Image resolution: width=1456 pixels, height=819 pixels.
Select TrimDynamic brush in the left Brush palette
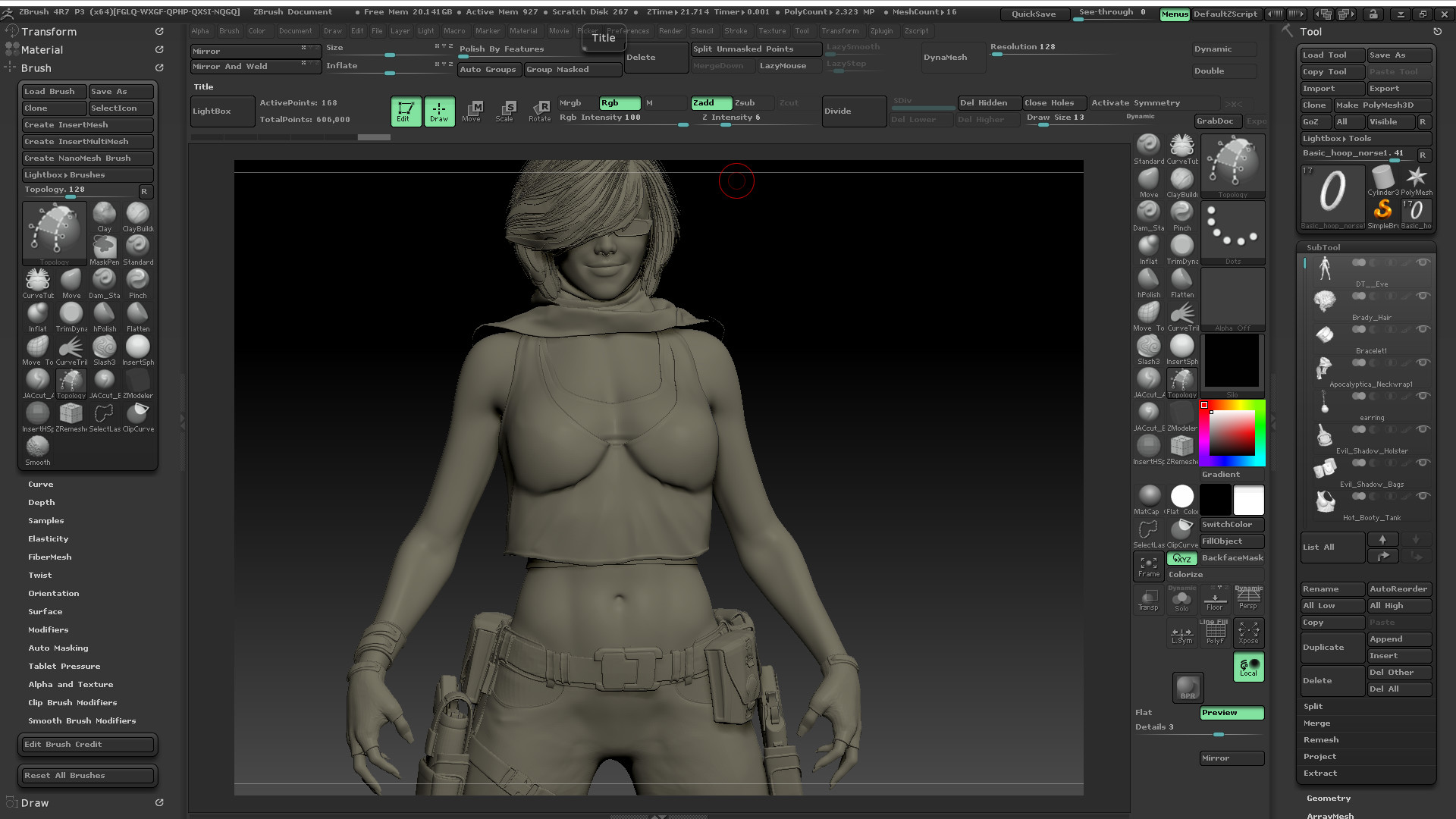pyautogui.click(x=71, y=317)
